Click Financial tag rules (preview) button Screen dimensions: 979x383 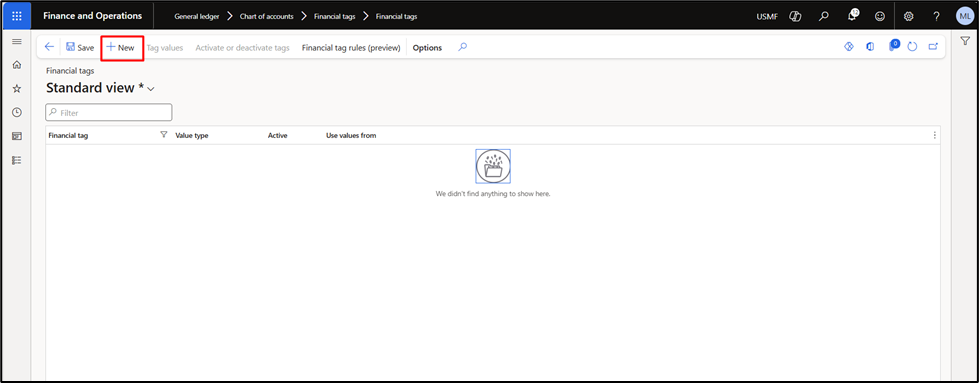351,47
